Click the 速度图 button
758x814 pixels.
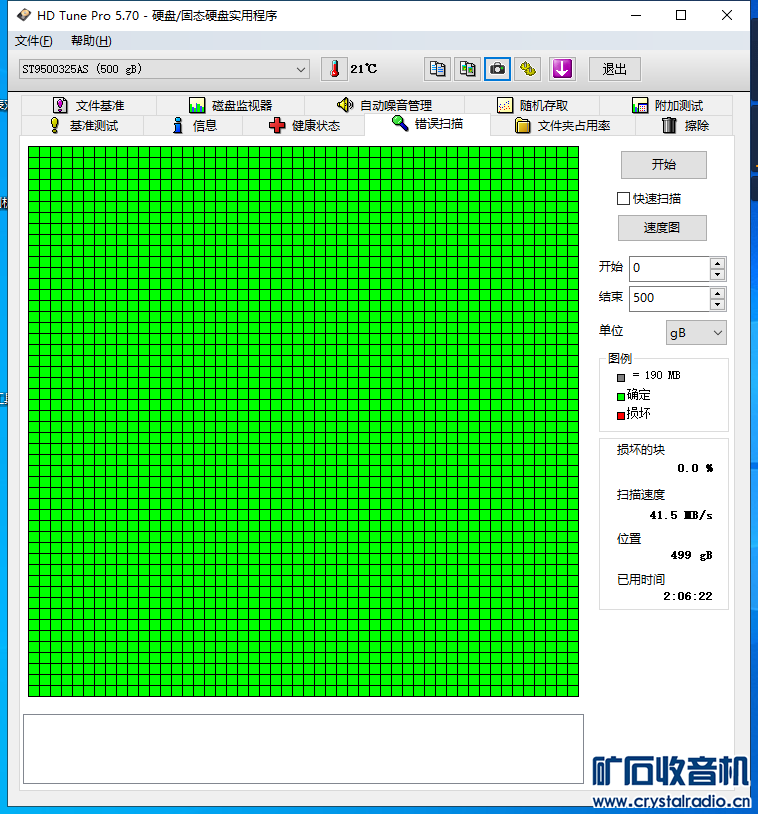coord(662,228)
